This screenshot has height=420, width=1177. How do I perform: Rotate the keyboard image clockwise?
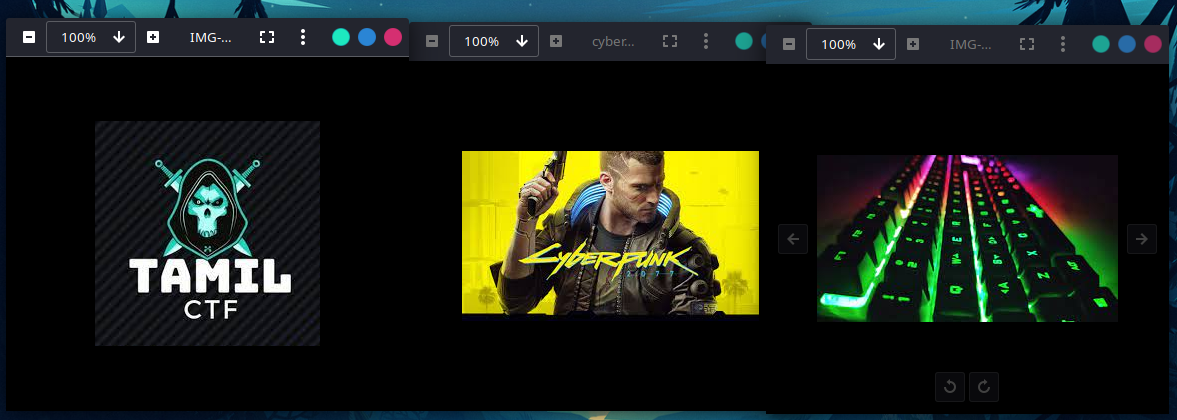tap(984, 387)
